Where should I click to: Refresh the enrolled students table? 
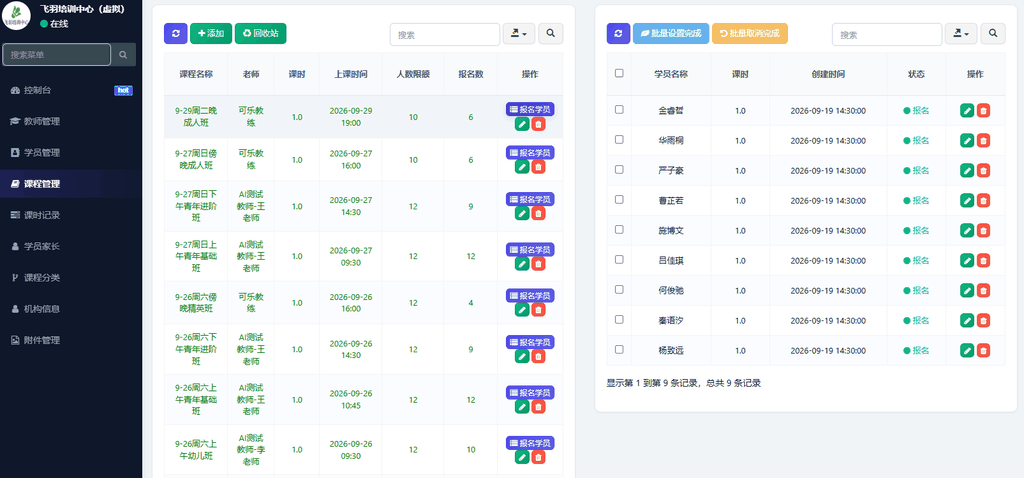618,33
